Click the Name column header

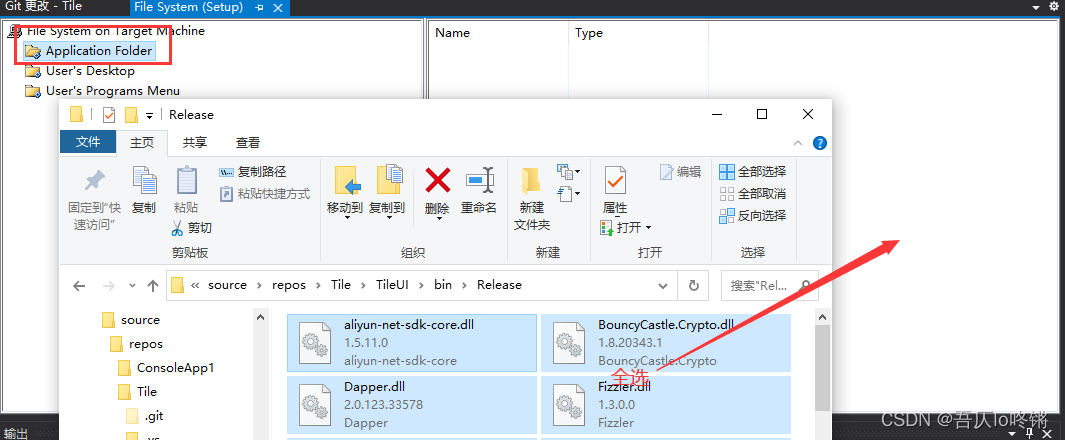(x=452, y=33)
